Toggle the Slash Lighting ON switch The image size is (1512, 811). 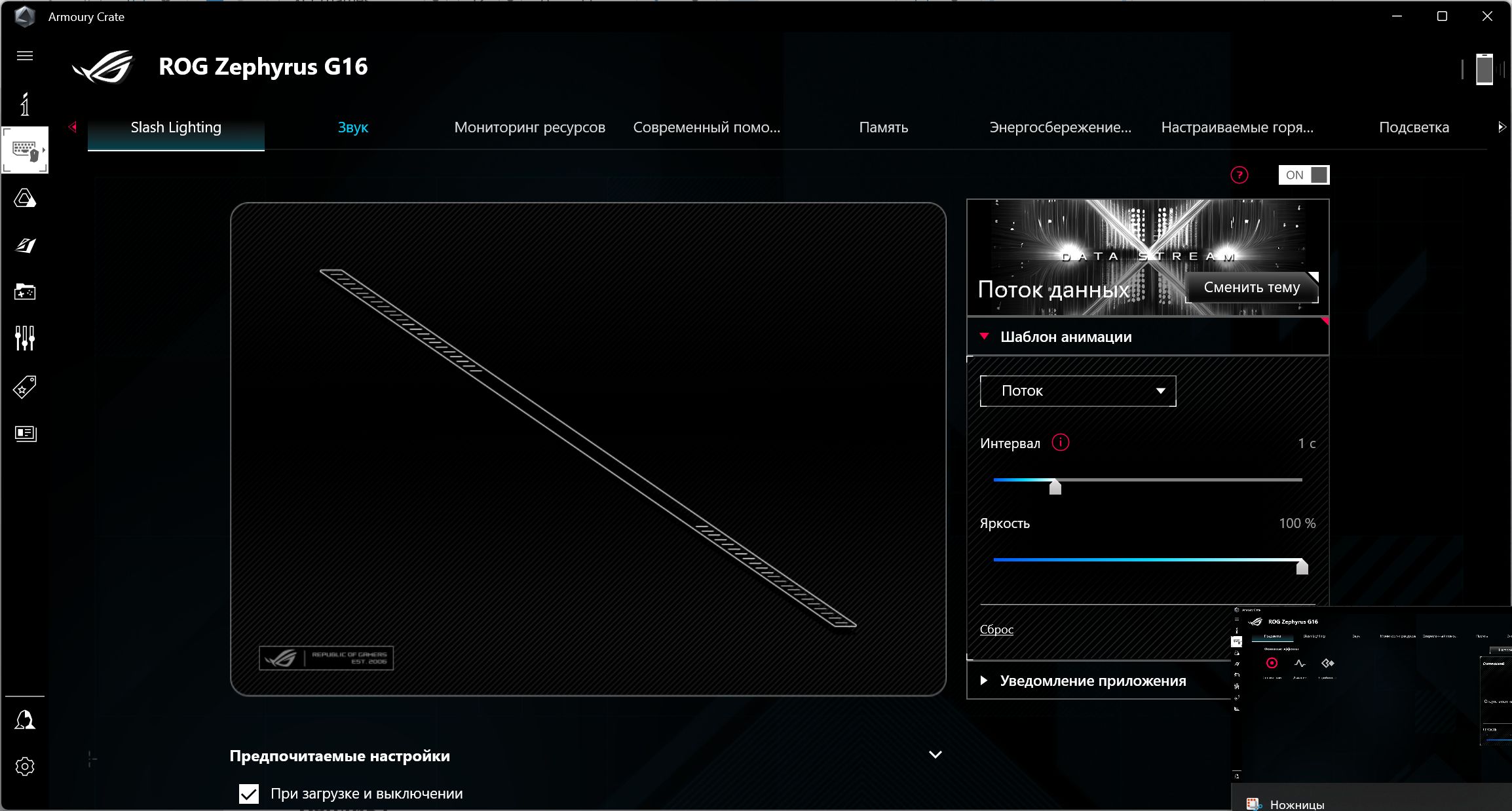point(1304,175)
